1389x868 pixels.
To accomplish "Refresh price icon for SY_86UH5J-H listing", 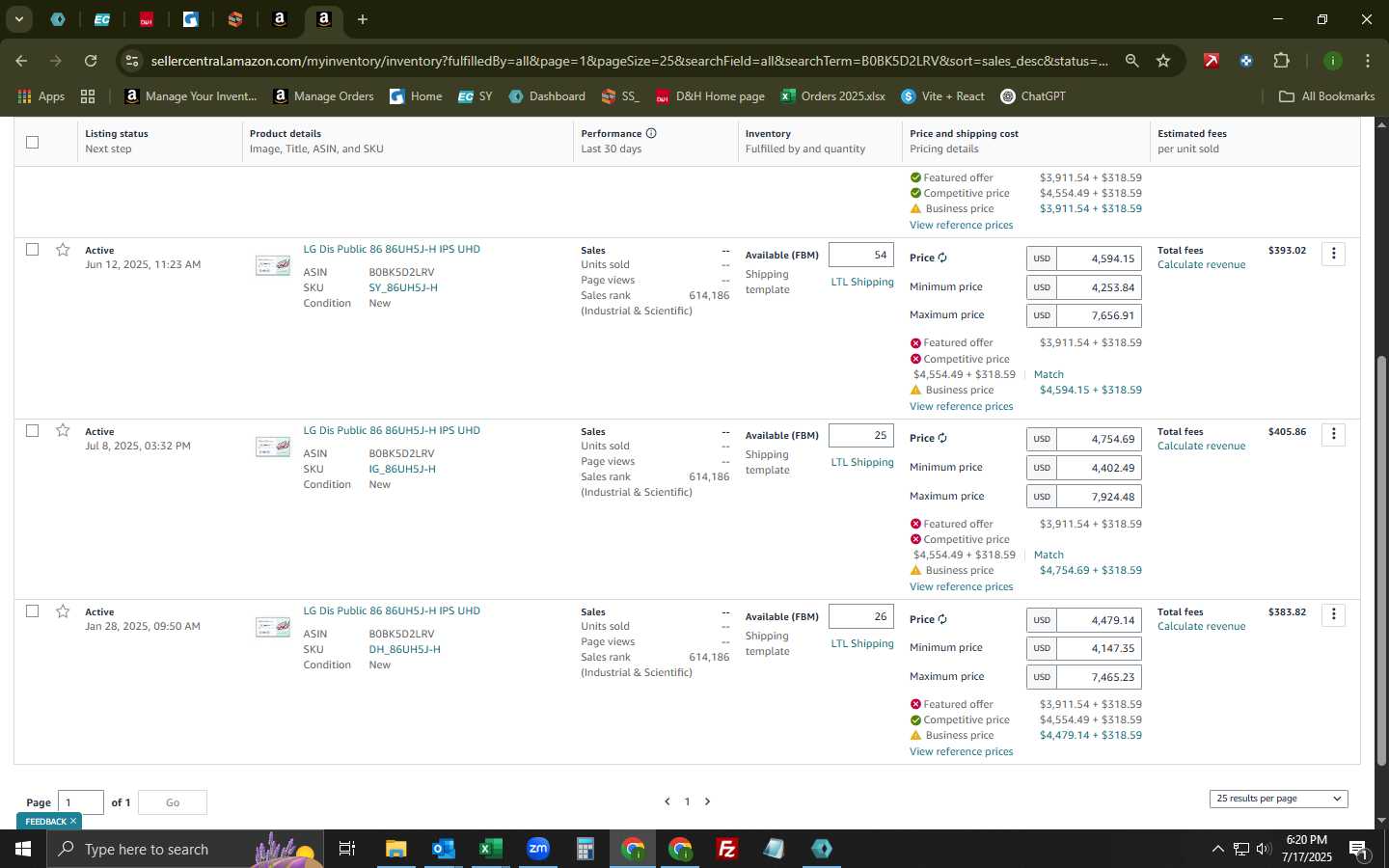I will (942, 258).
